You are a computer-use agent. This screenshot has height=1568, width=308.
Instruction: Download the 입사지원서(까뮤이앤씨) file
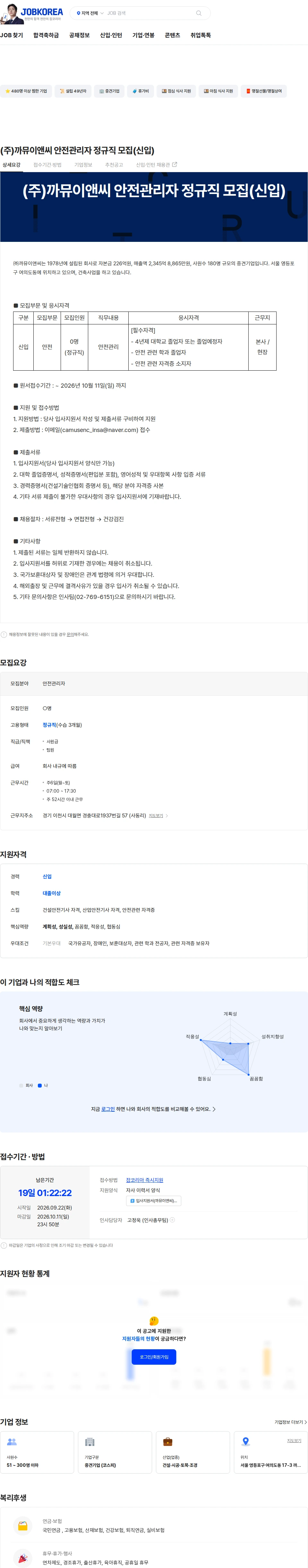click(x=154, y=1201)
